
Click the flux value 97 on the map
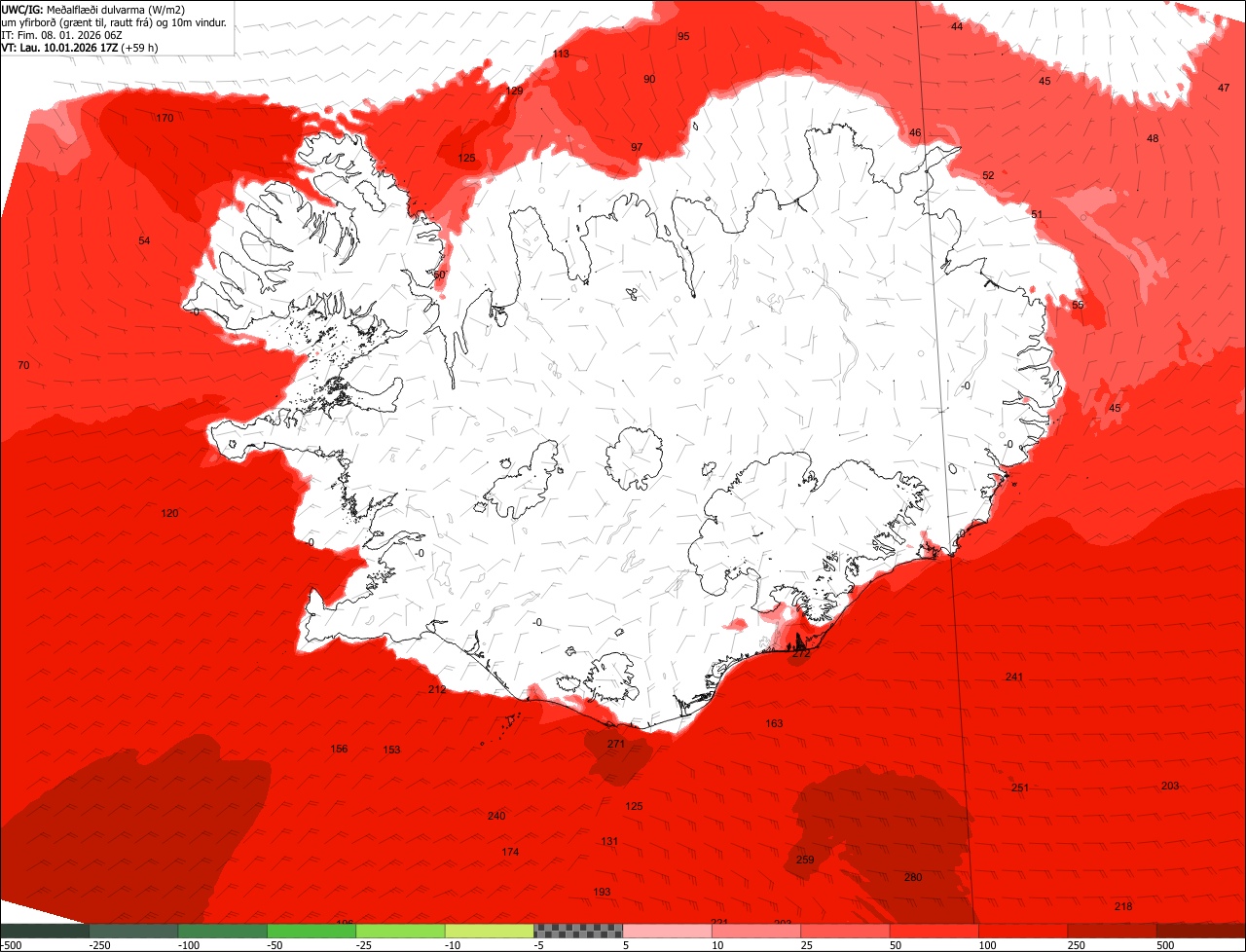click(x=637, y=147)
